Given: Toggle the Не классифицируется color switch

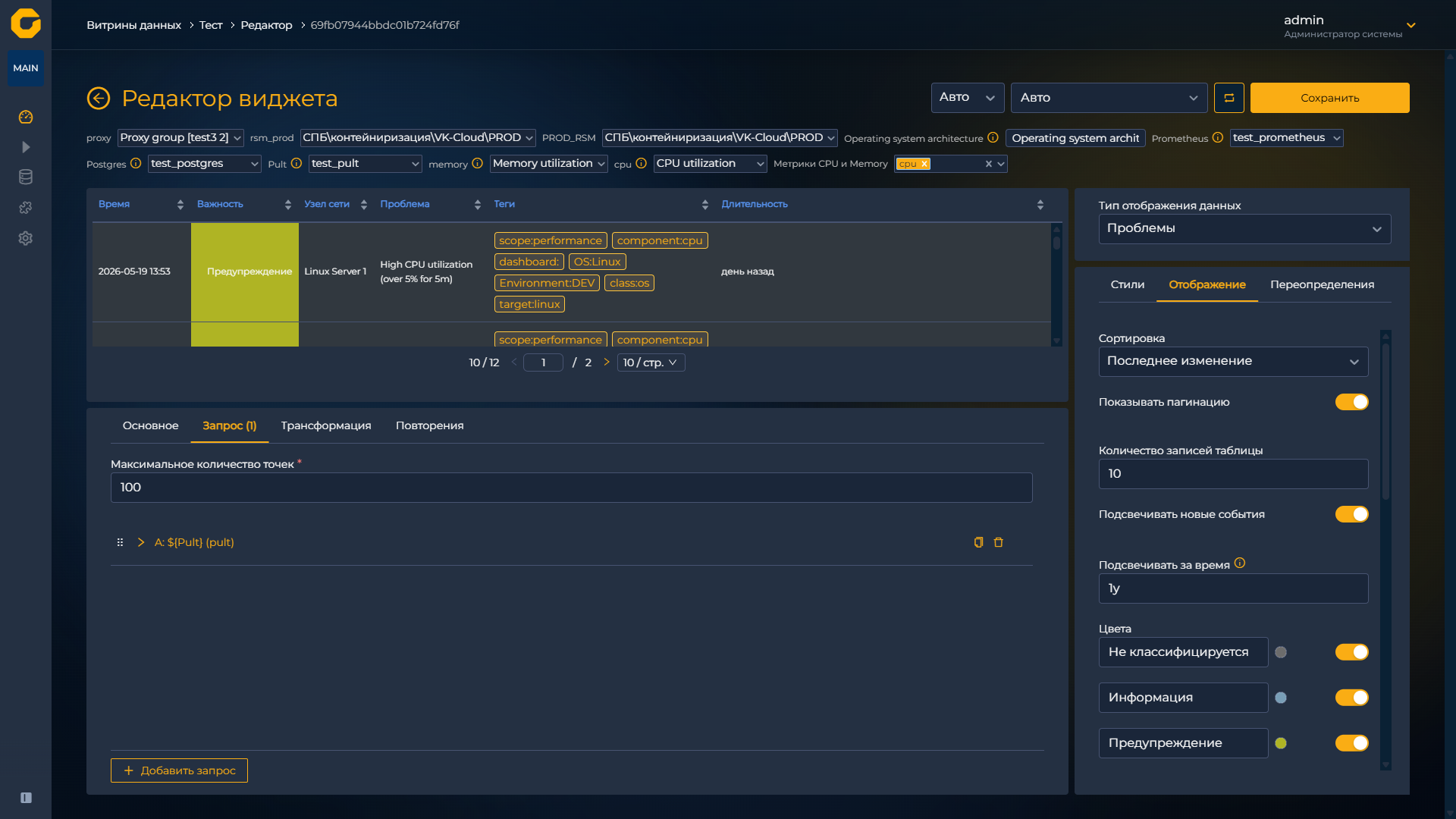Looking at the screenshot, I should [x=1352, y=652].
